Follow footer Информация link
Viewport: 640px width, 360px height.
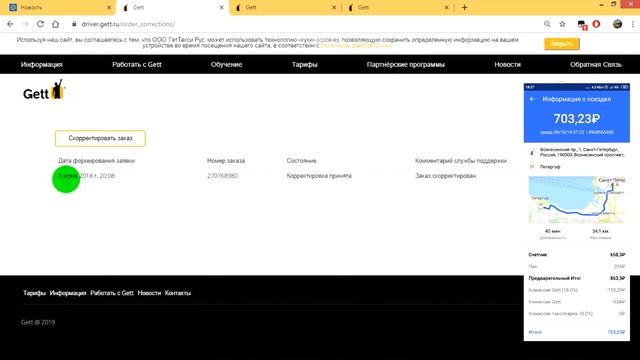point(68,293)
